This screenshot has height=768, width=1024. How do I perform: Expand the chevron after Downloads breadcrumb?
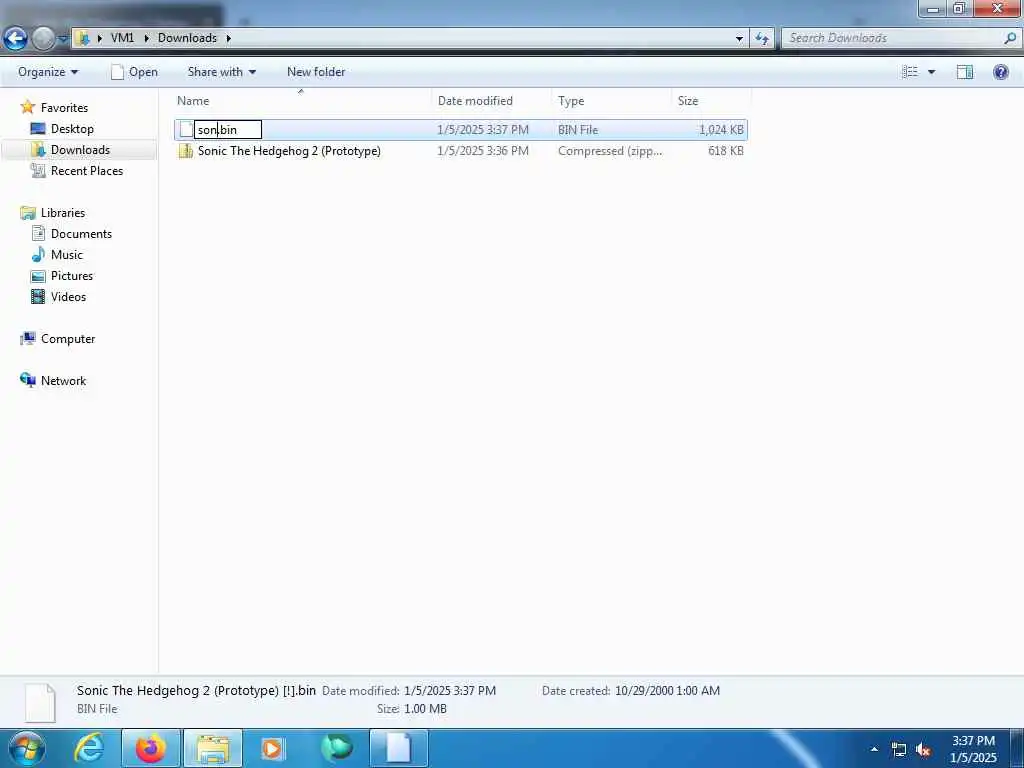tap(229, 38)
